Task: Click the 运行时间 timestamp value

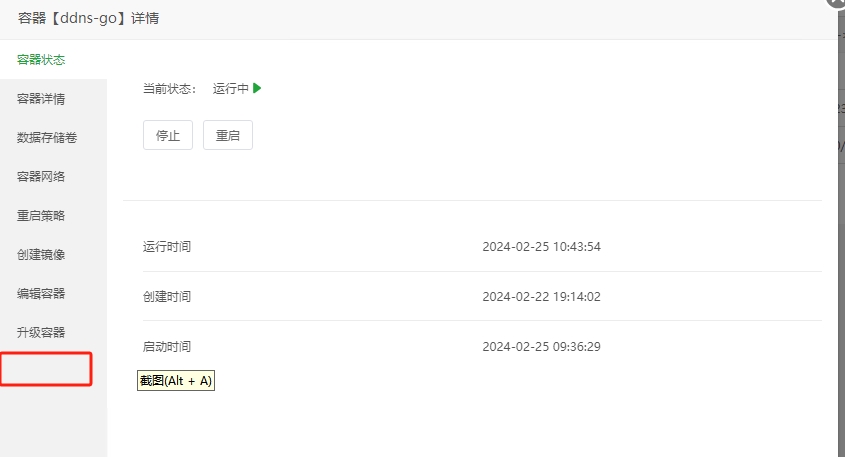Action: coord(541,247)
